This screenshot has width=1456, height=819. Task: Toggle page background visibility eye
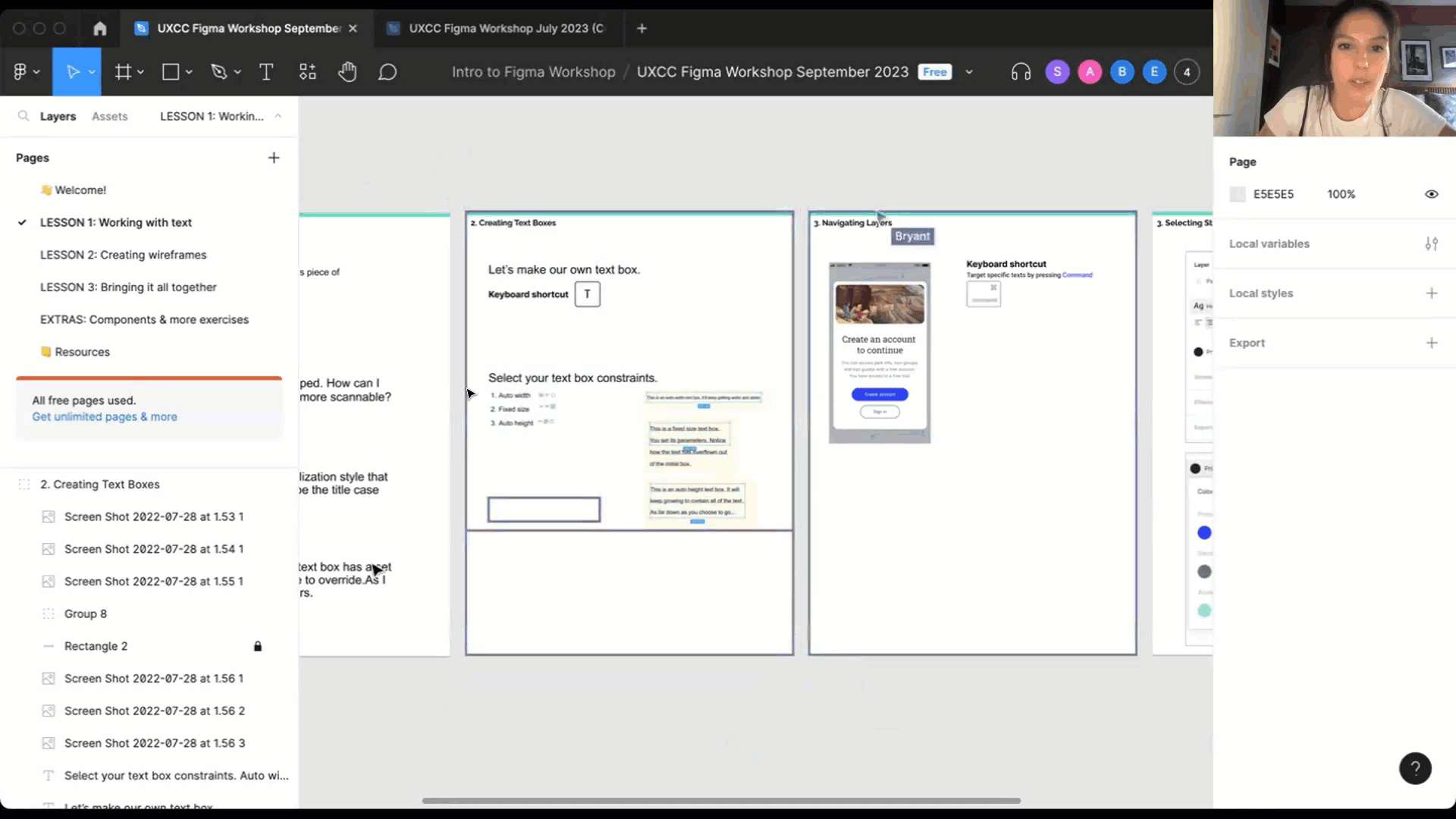pos(1431,194)
